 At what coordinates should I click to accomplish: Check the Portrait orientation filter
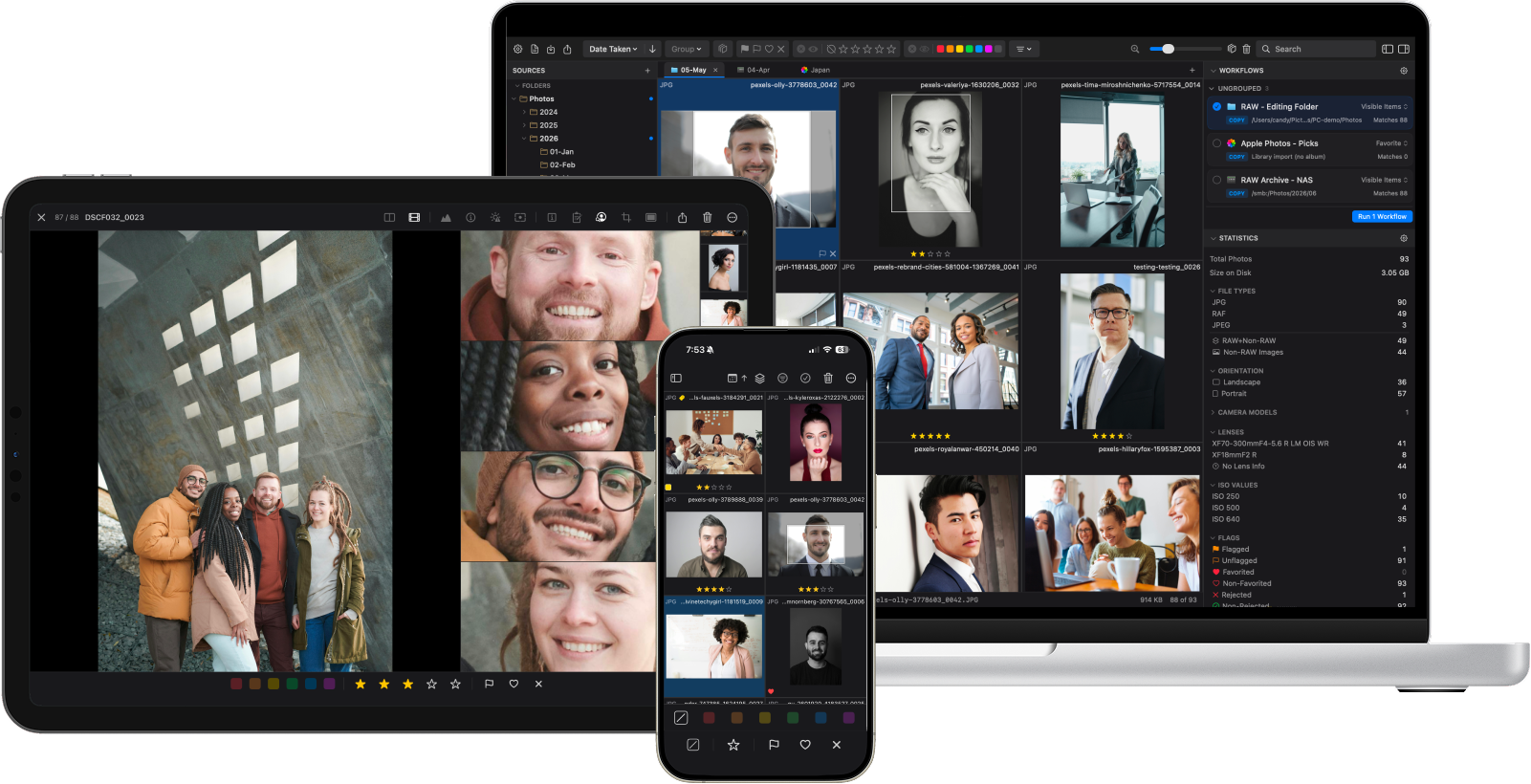click(x=1215, y=394)
